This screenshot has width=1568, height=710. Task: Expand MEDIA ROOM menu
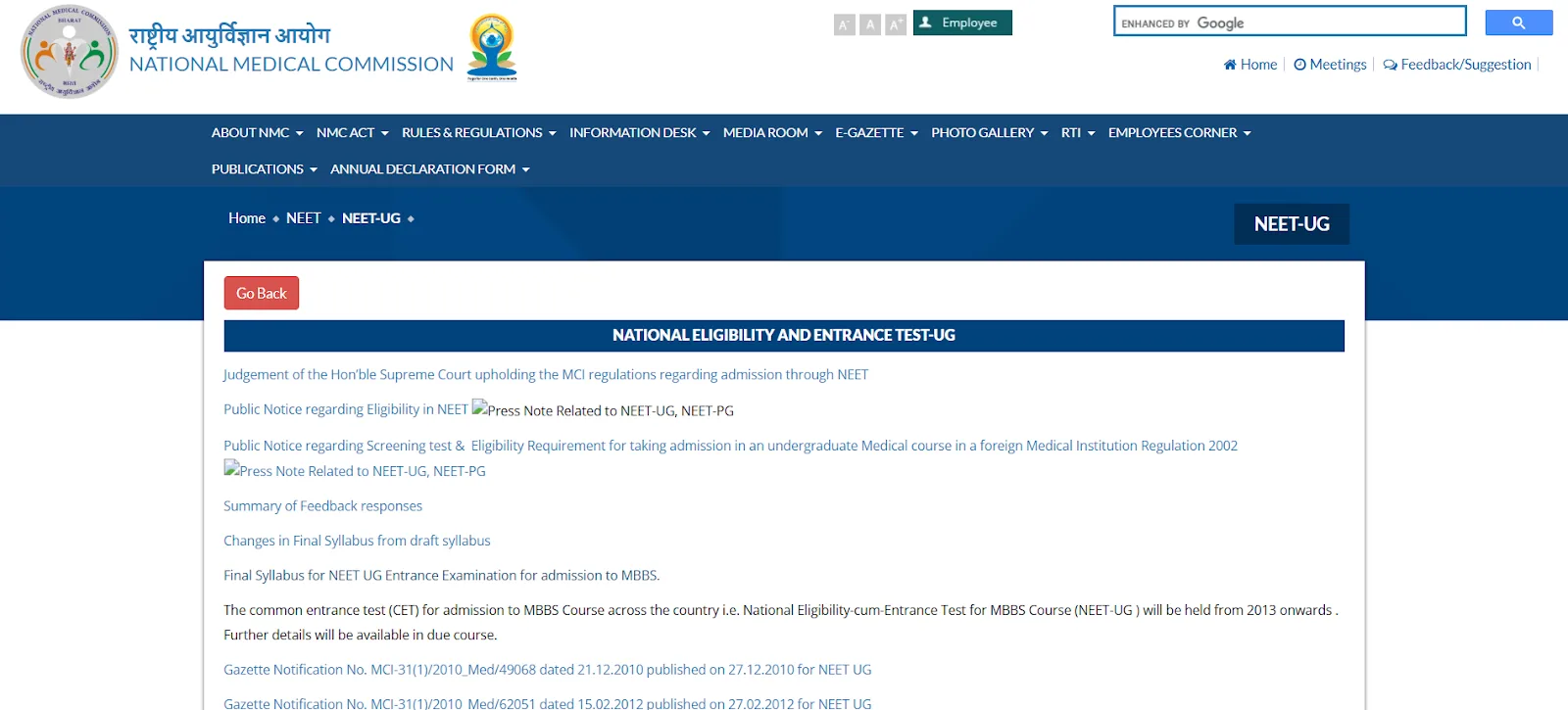tap(773, 133)
